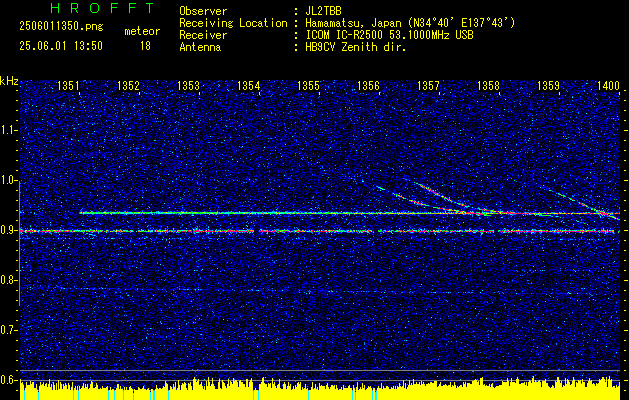
Task: Click the date stamp 25.06.01 13:50
Action: (x=61, y=46)
